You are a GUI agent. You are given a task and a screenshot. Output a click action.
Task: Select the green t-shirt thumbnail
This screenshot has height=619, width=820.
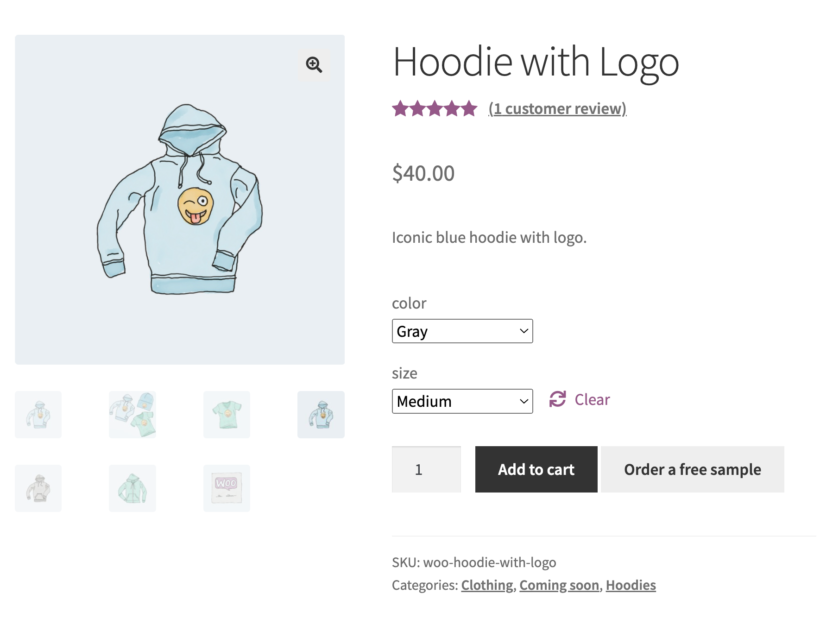[226, 414]
